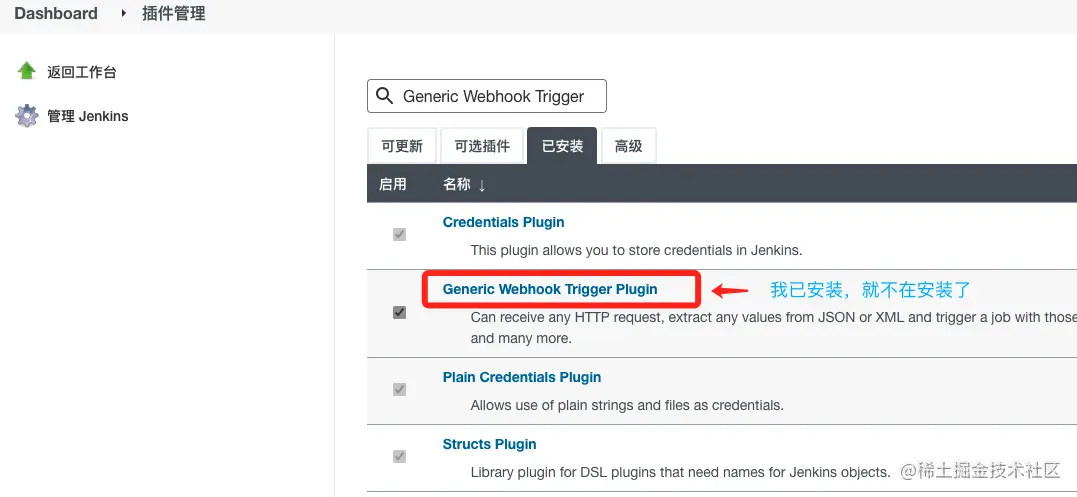Go to 返回工作台 in sidebar
This screenshot has width=1077, height=497.
82,72
